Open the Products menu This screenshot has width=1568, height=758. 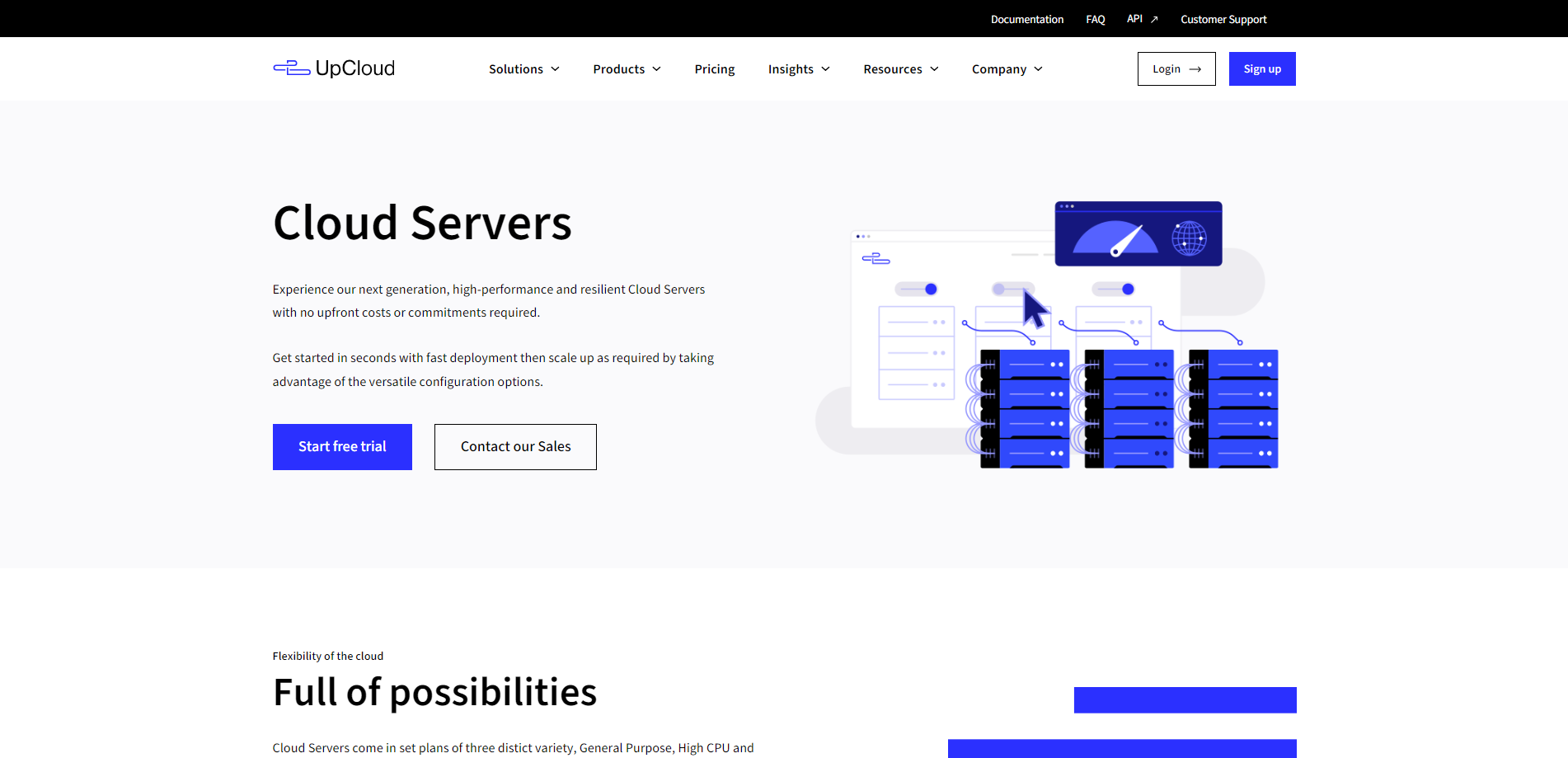click(627, 69)
